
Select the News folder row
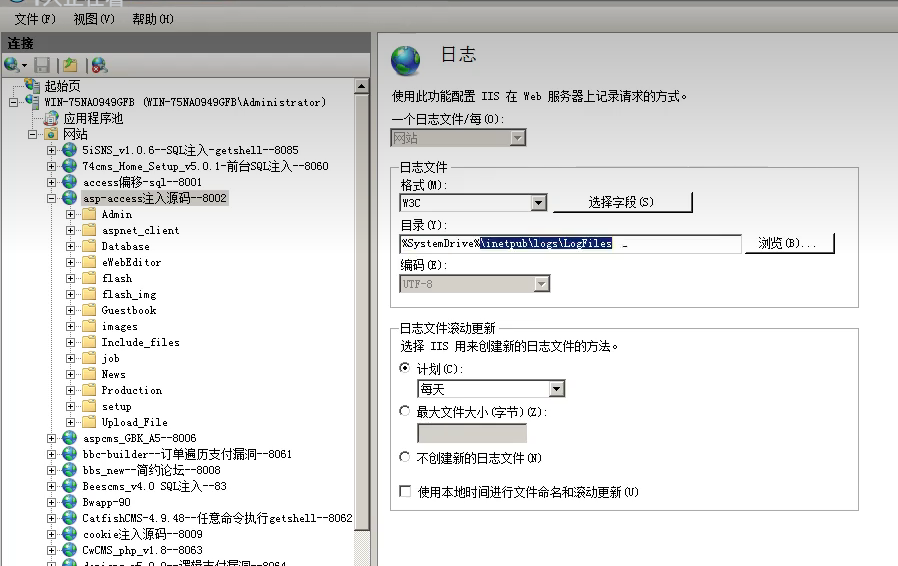(113, 374)
